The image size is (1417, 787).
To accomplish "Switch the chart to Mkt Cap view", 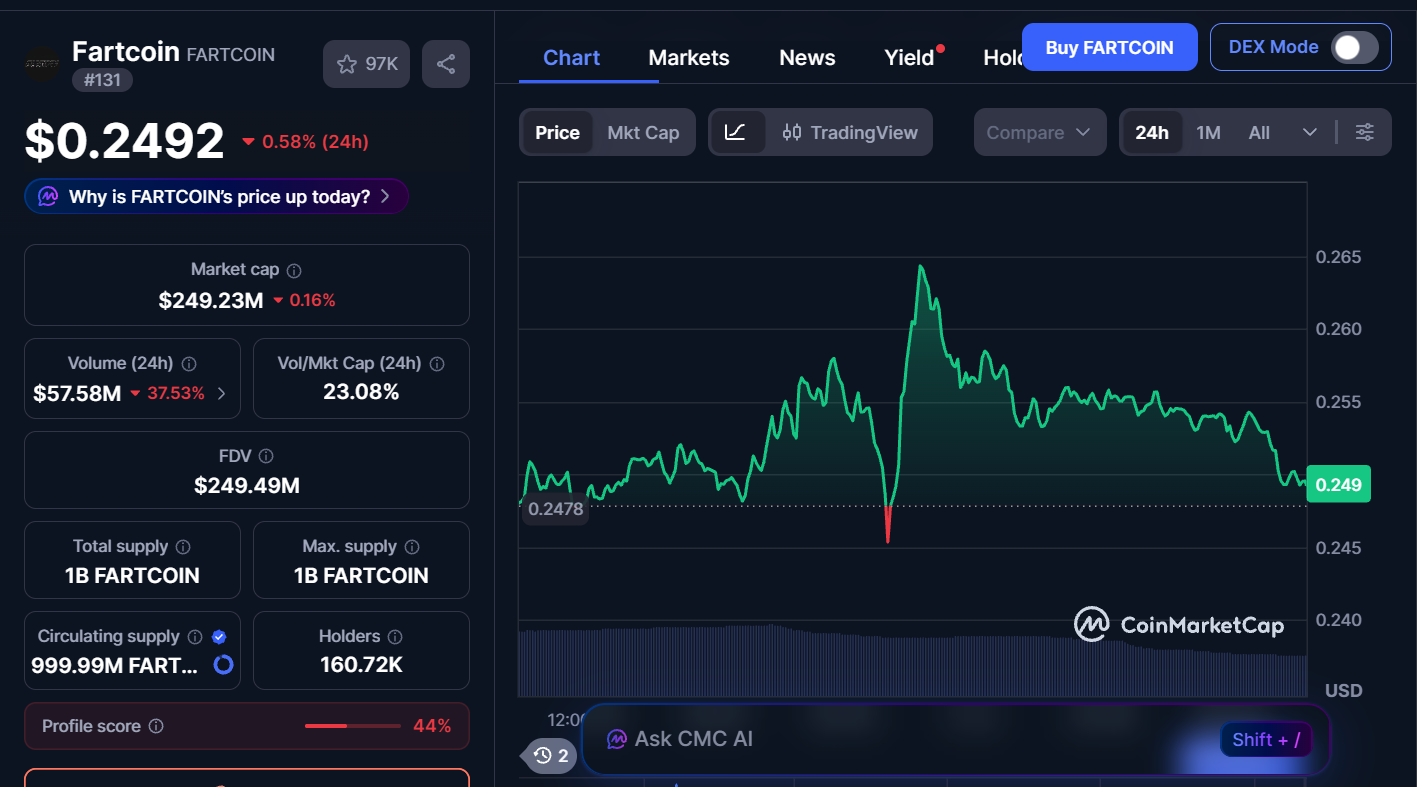I will pos(644,131).
